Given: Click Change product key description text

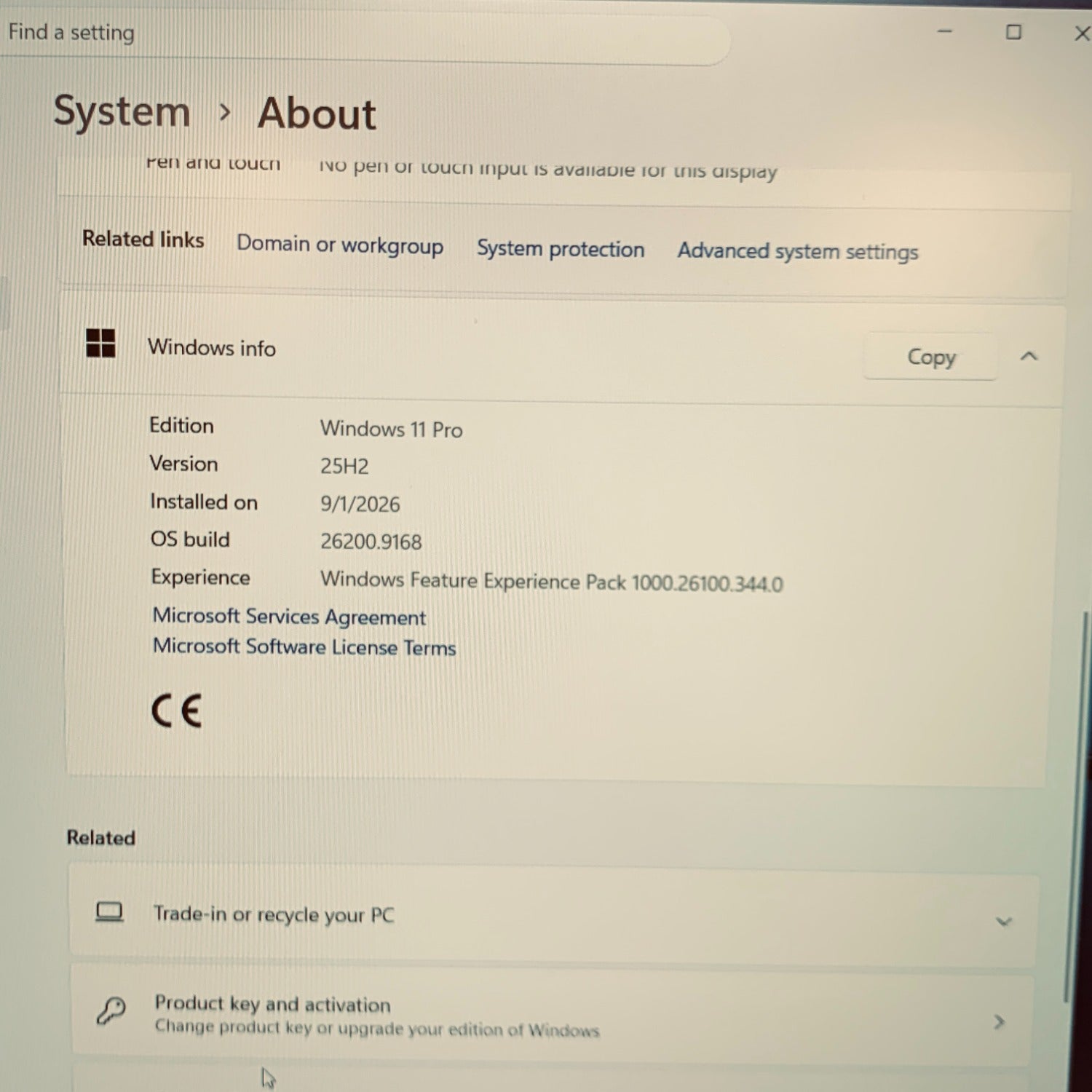Looking at the screenshot, I should [x=377, y=1029].
